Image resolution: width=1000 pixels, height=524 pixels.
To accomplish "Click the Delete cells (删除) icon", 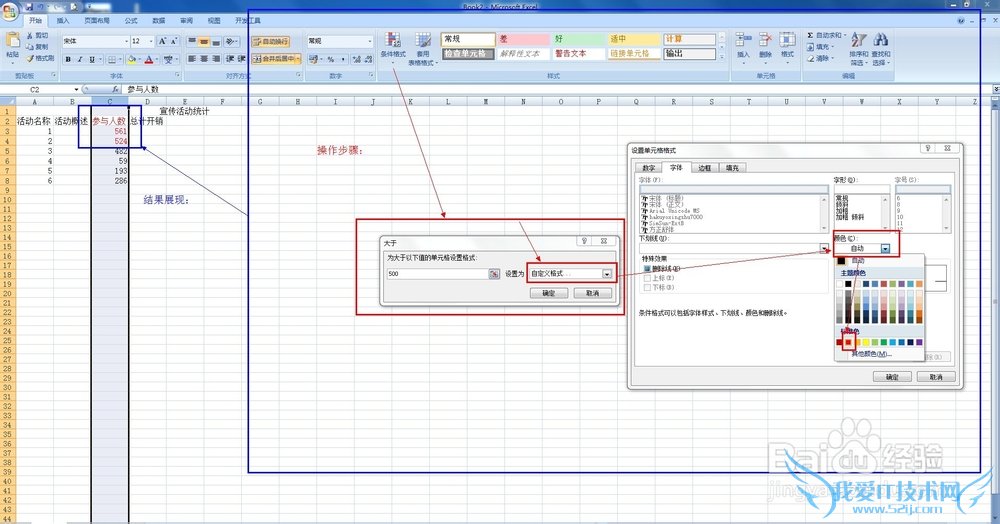I will click(x=765, y=46).
